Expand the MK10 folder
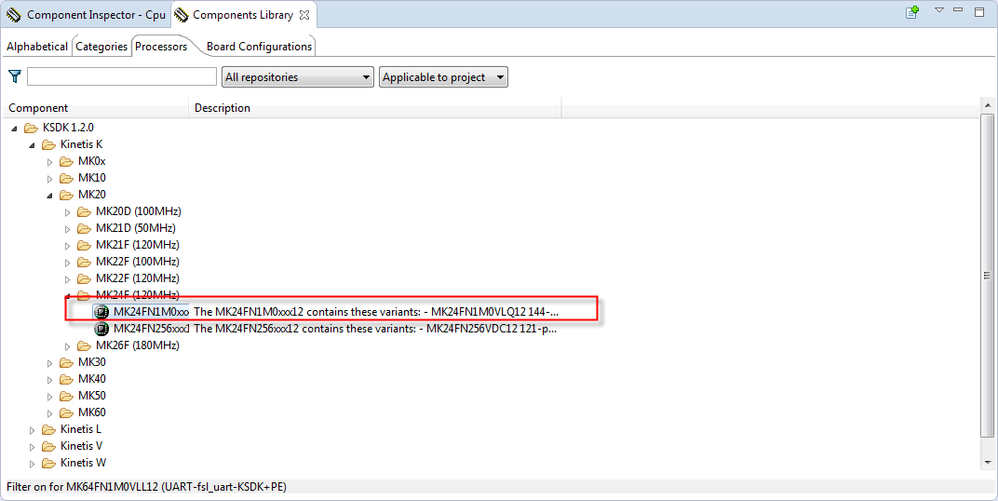998x501 pixels. click(x=50, y=178)
